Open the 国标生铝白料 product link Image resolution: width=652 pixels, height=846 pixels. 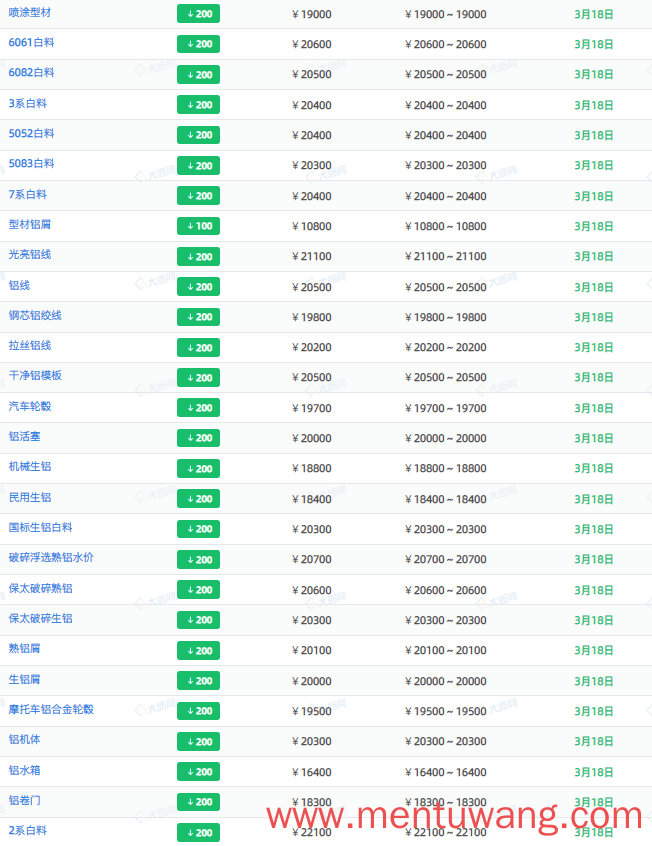(x=40, y=528)
